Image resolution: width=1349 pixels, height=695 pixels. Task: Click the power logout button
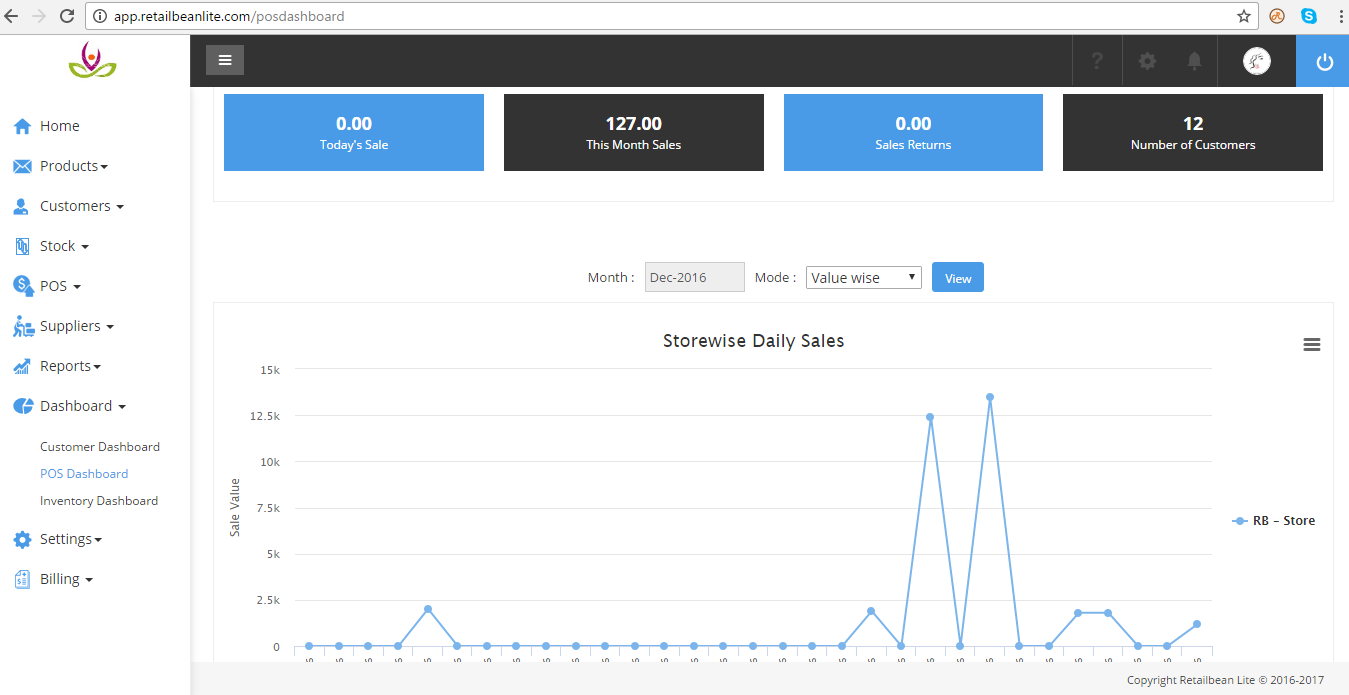point(1324,62)
